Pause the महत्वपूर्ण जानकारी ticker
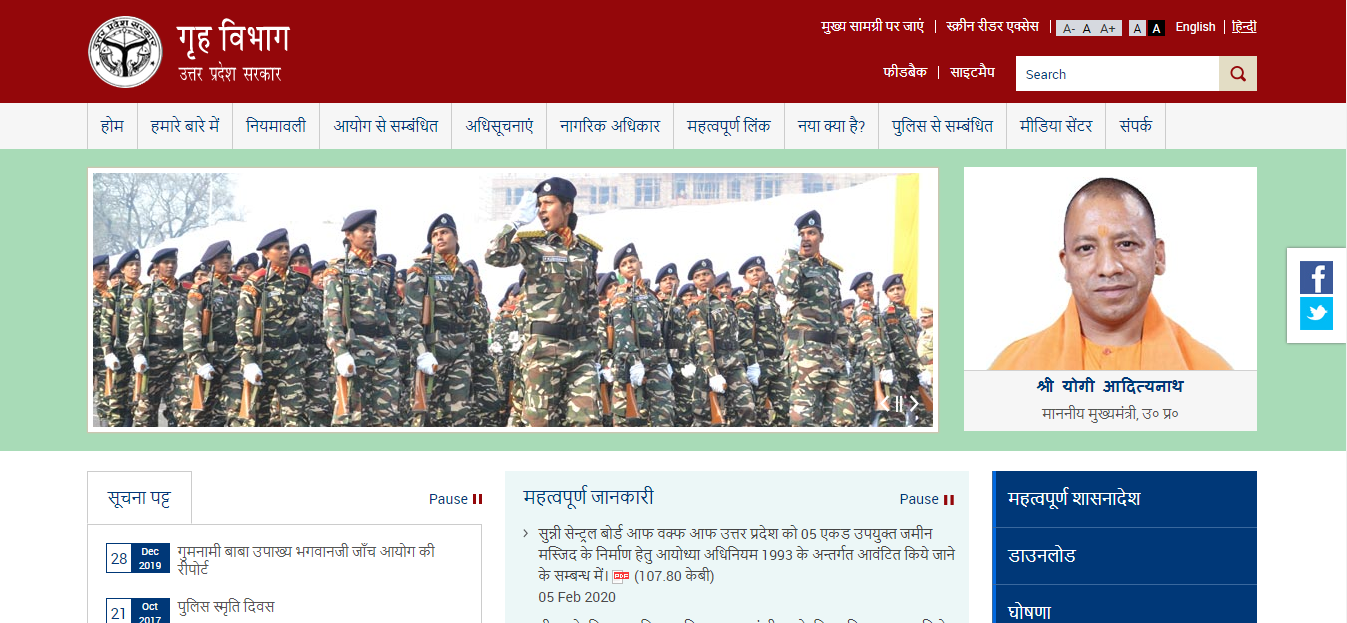The image size is (1347, 623). click(x=926, y=499)
